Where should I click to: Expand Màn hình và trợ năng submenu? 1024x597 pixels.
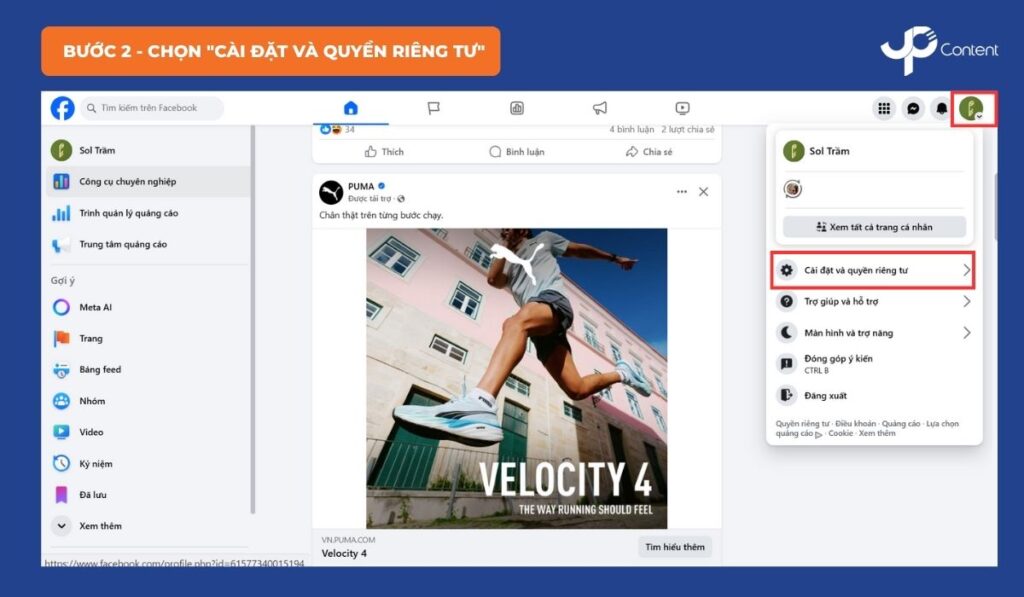(872, 332)
